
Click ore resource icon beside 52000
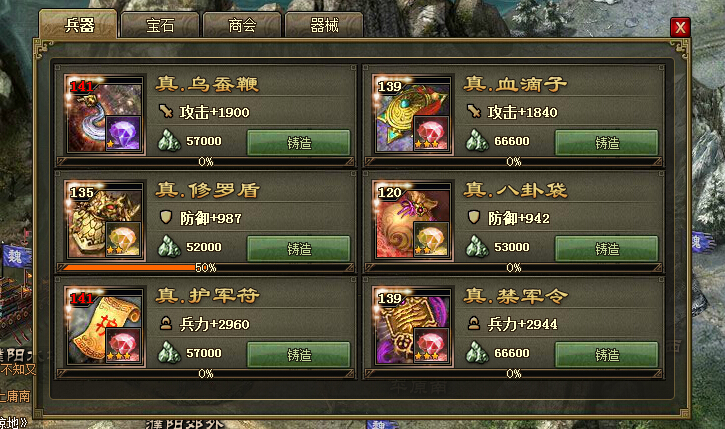(x=169, y=246)
